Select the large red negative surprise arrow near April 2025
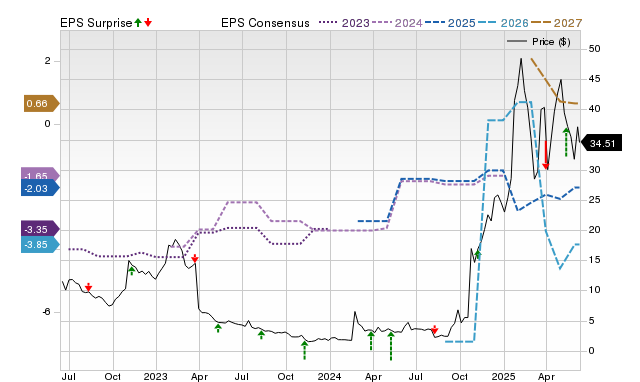 [546, 155]
